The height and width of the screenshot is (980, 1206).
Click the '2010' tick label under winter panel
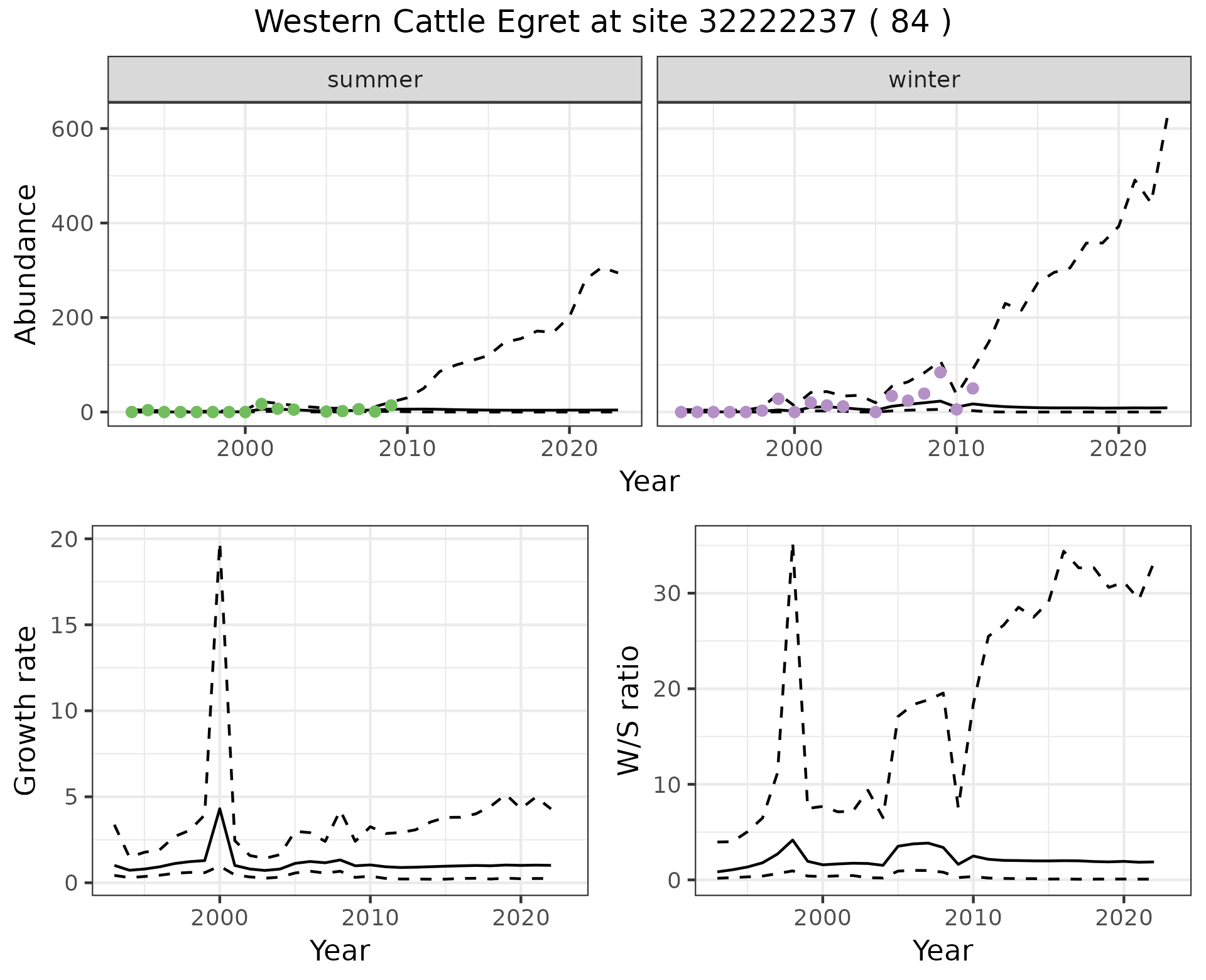(957, 449)
